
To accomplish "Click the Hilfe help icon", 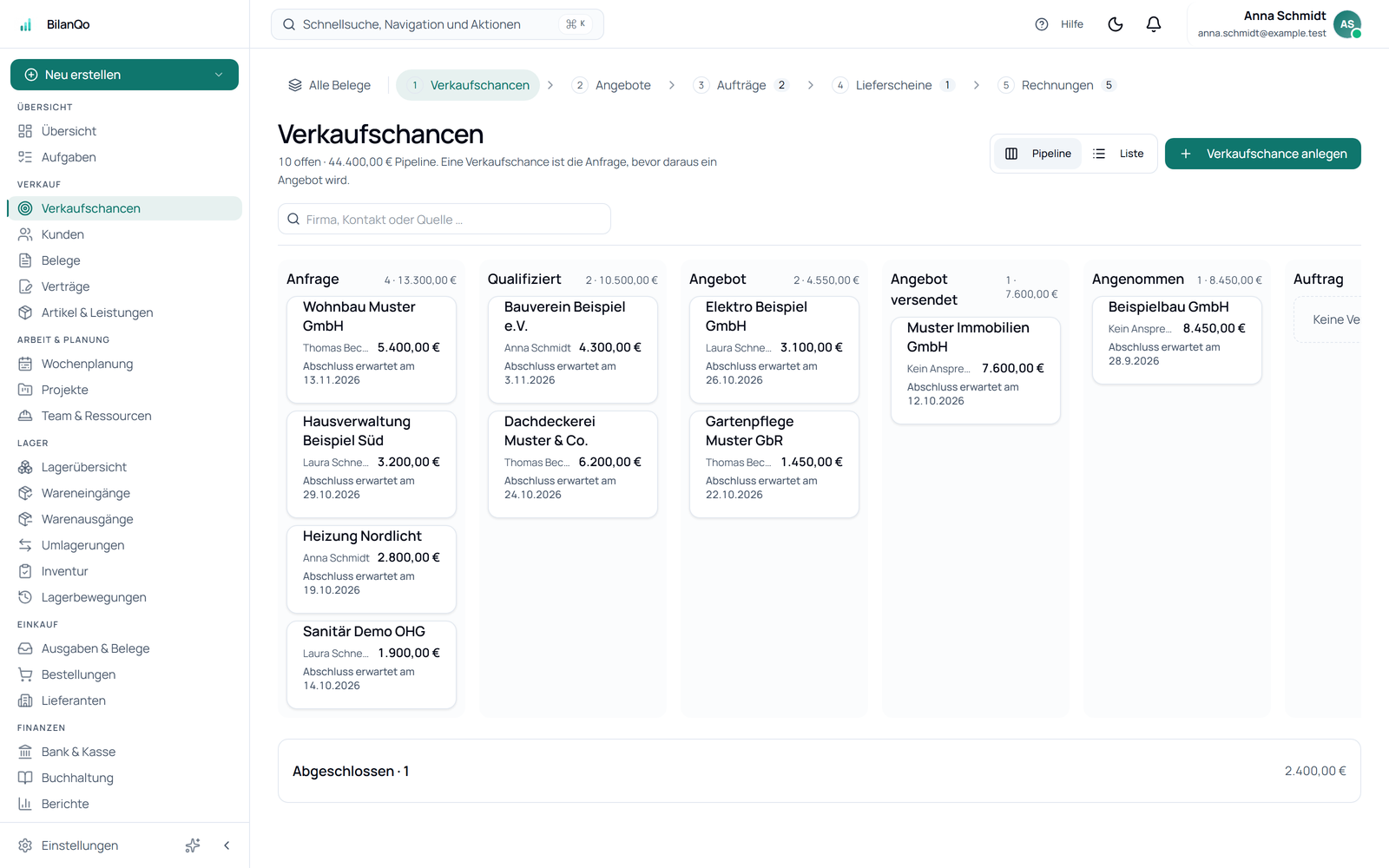I will pyautogui.click(x=1042, y=24).
